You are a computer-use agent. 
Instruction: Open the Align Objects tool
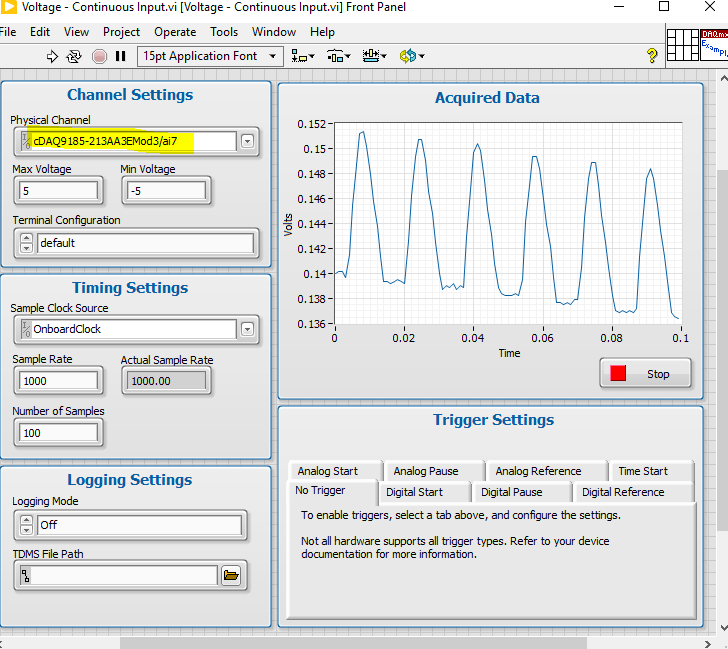[x=303, y=57]
